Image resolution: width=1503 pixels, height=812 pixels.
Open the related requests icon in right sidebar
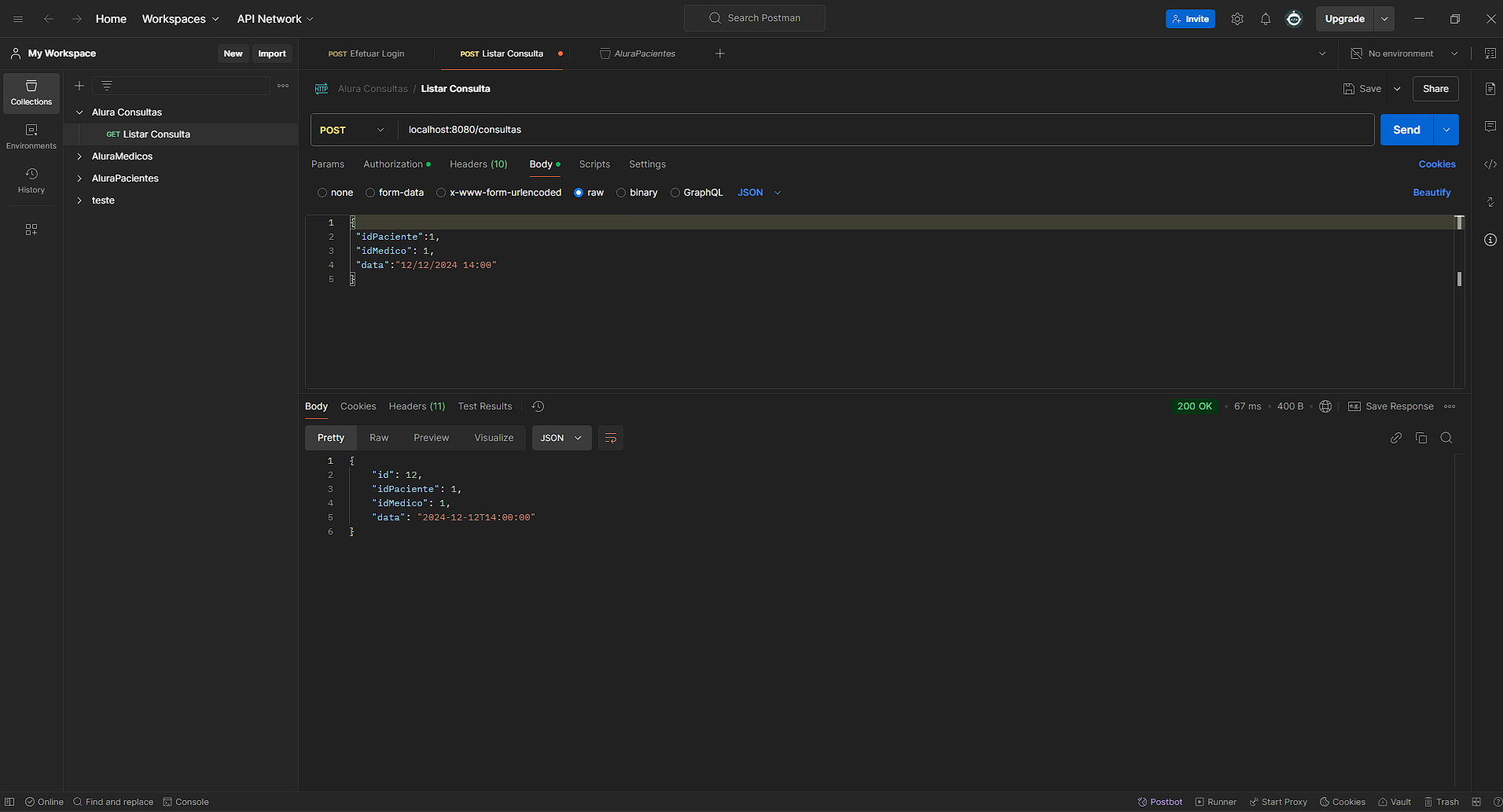1490,202
